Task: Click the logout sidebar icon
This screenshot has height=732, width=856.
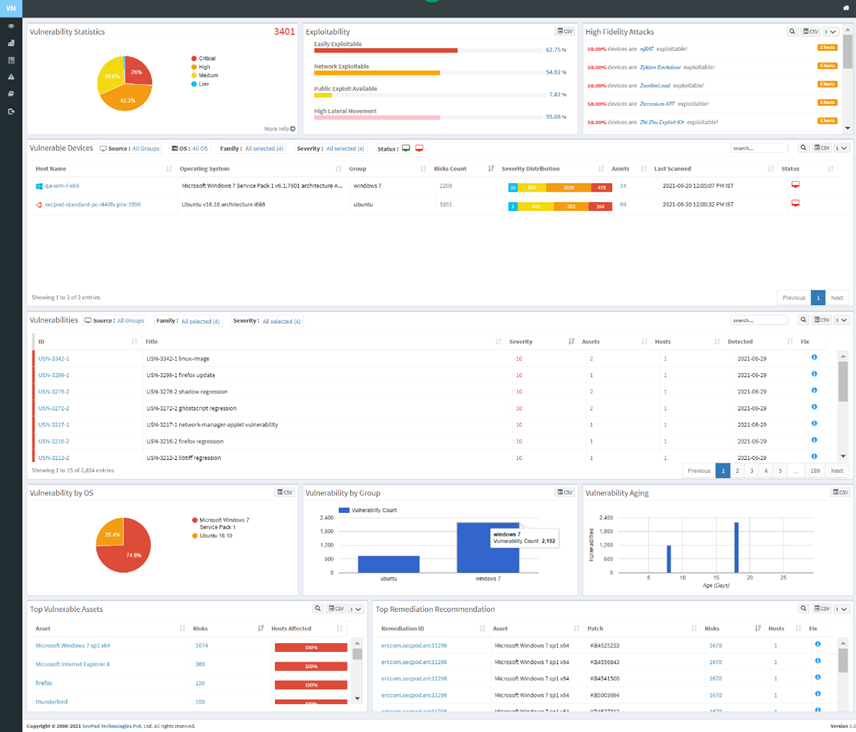Action: (11, 111)
